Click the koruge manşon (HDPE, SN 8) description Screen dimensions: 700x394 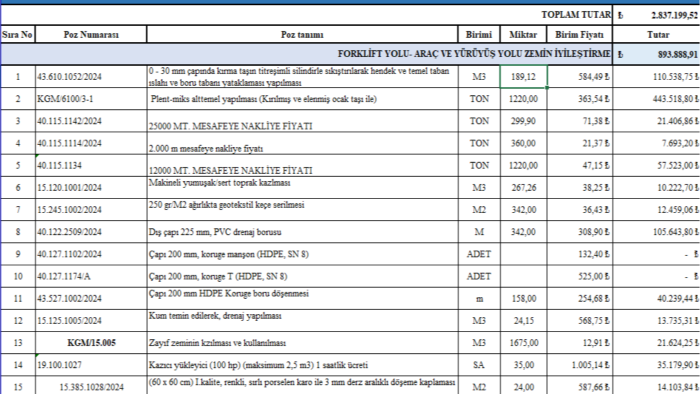[x=302, y=254]
